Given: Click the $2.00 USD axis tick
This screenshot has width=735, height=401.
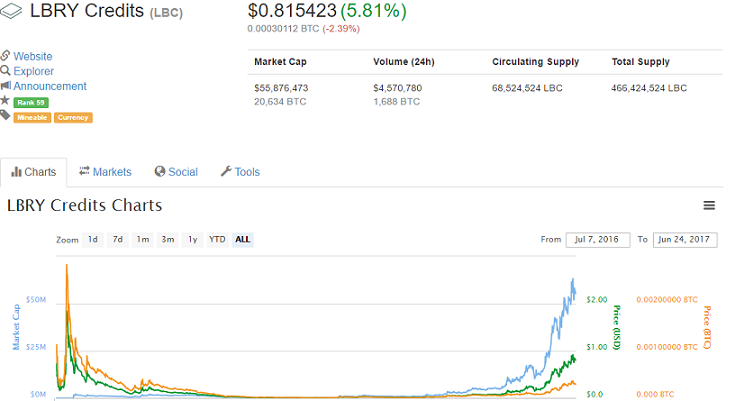Looking at the screenshot, I should pyautogui.click(x=597, y=300).
